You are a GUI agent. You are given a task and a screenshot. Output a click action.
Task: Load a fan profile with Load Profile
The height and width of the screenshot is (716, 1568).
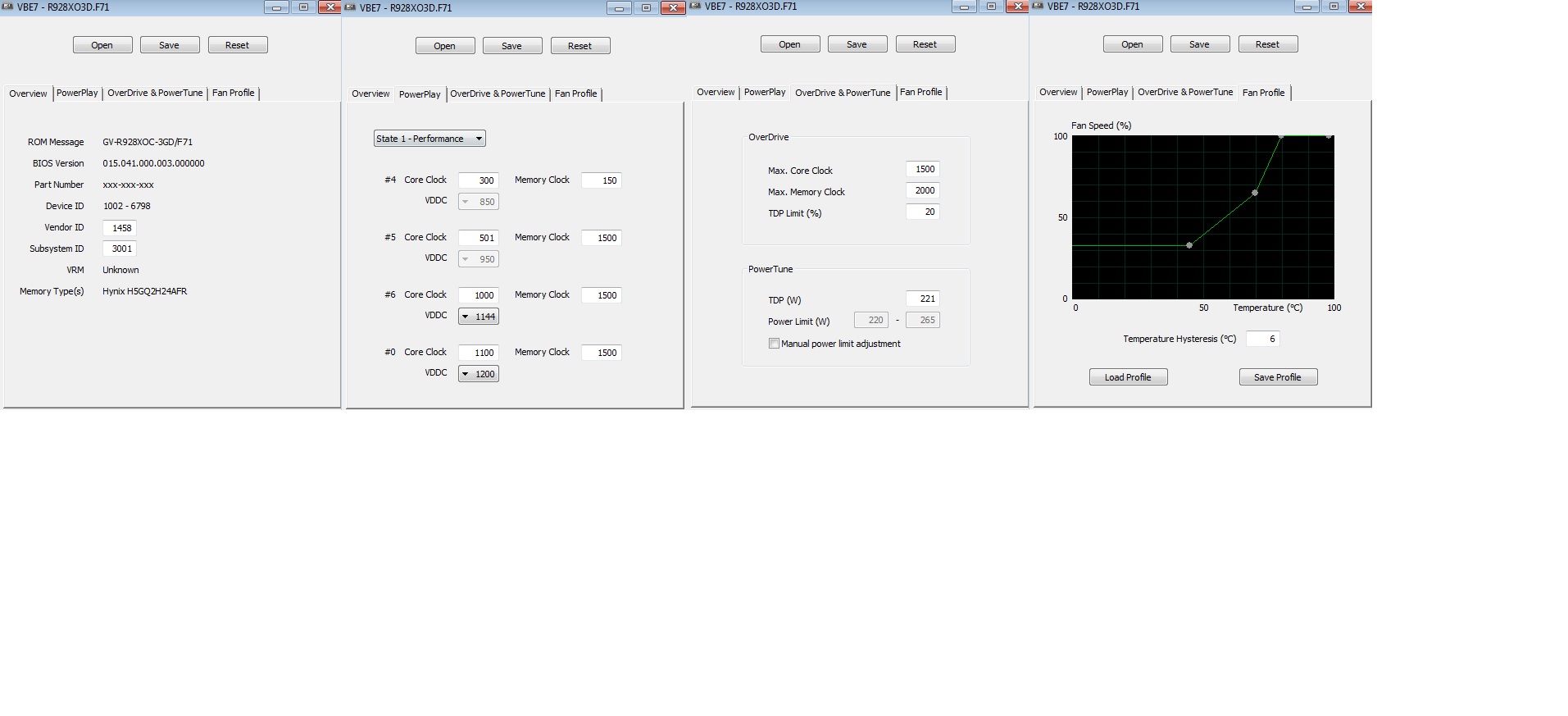coord(1129,377)
